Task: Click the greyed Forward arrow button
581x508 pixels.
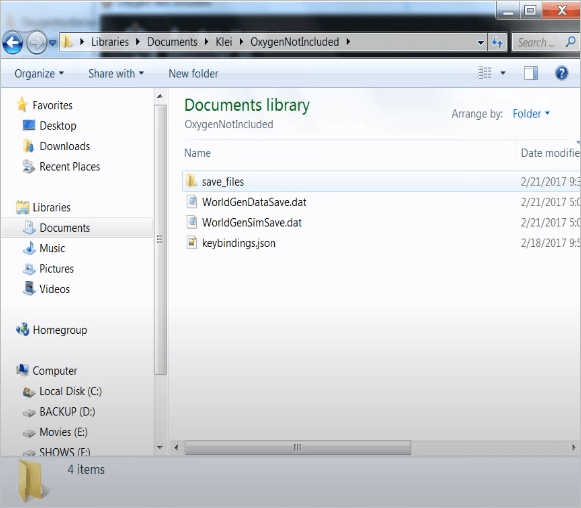Action: 36,43
